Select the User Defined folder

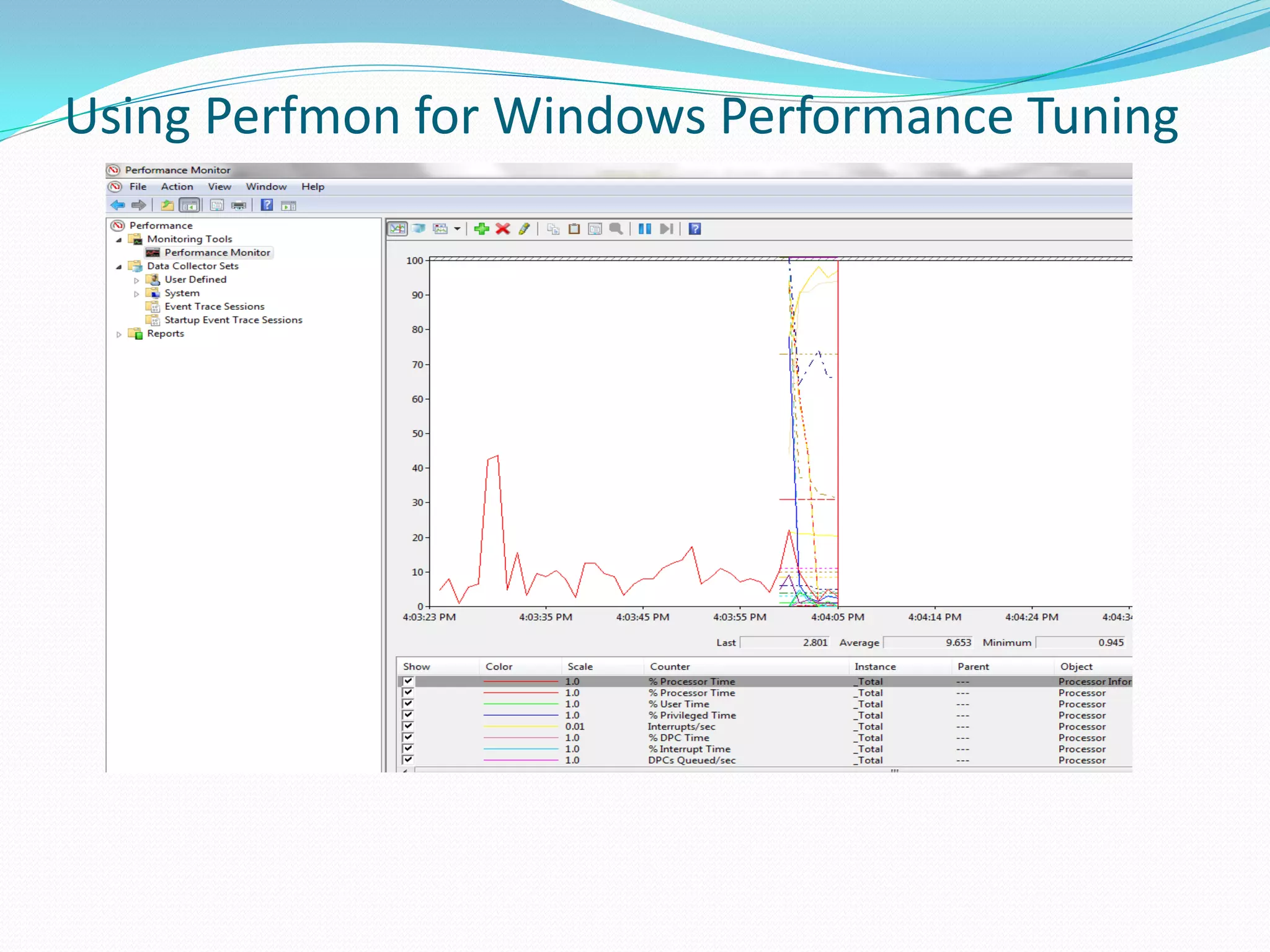(x=195, y=280)
